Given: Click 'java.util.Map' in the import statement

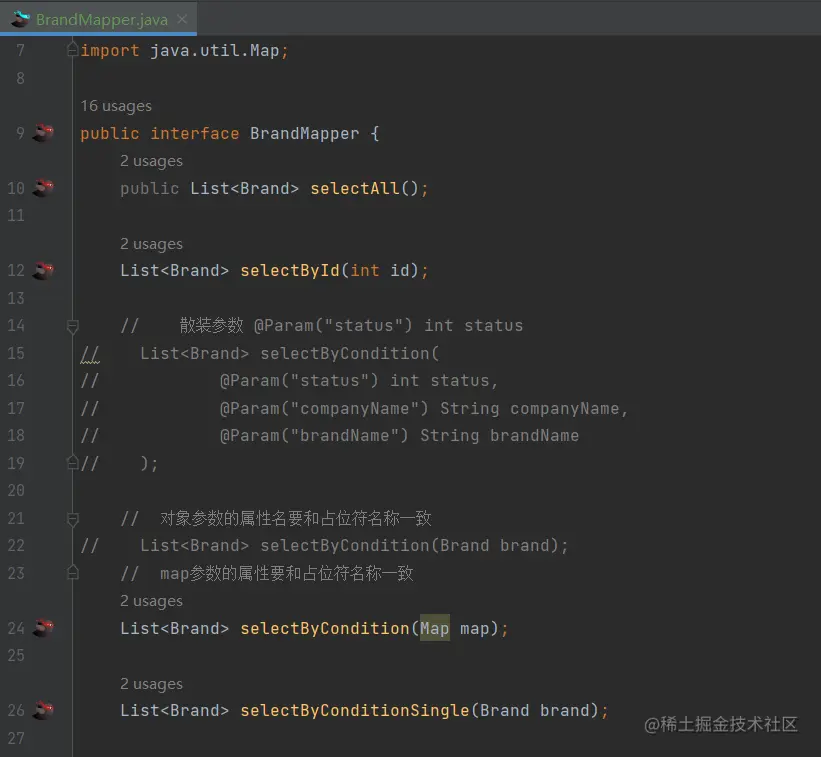Looking at the screenshot, I should (215, 50).
